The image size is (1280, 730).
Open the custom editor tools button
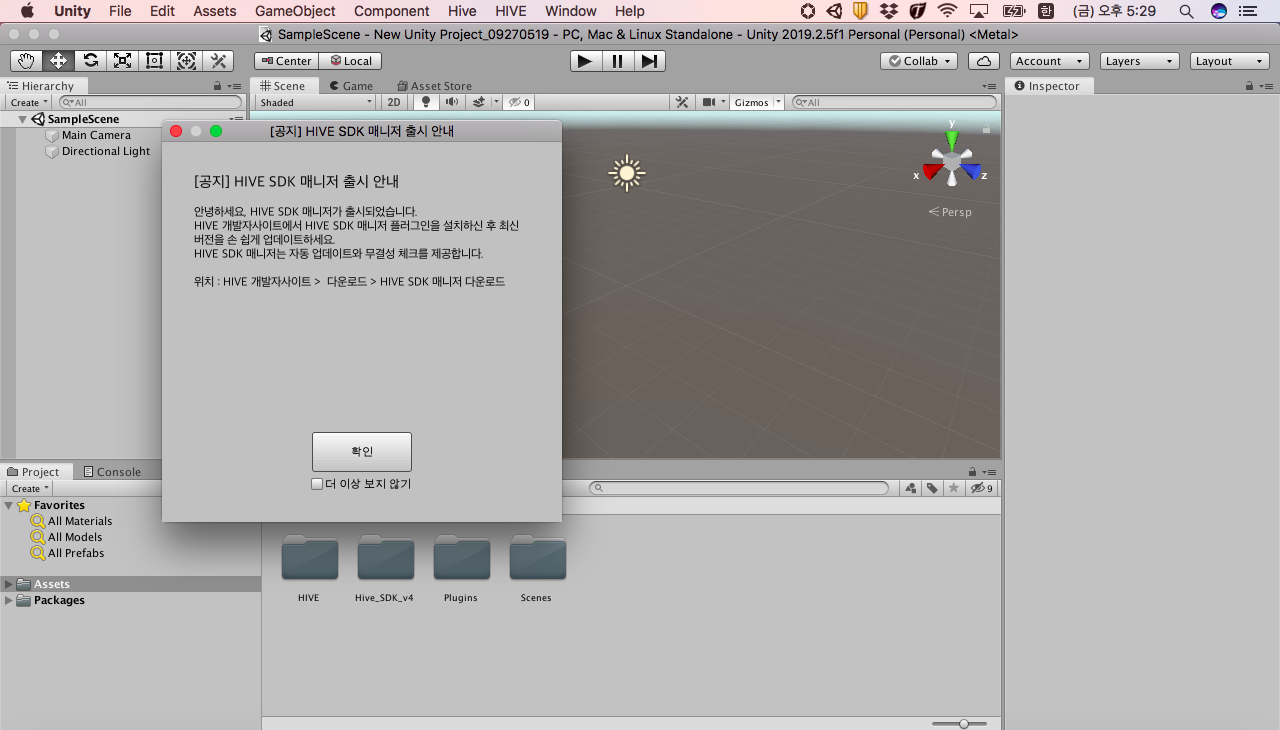pyautogui.click(x=219, y=61)
